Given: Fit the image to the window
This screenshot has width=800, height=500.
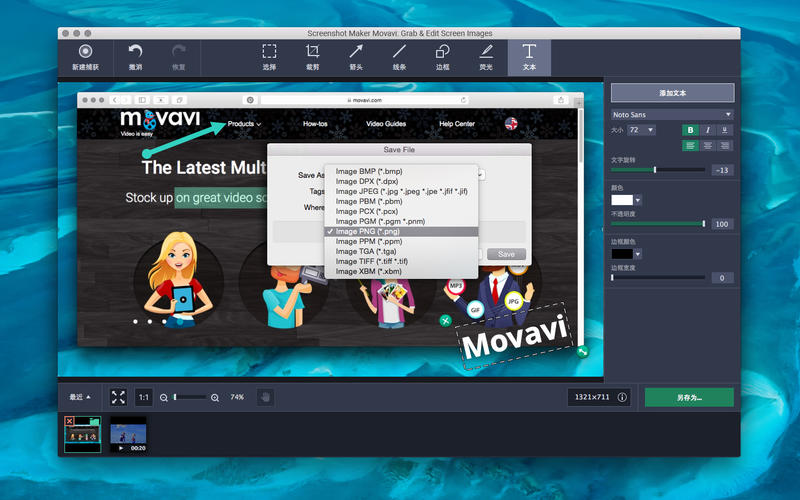Looking at the screenshot, I should pos(118,397).
